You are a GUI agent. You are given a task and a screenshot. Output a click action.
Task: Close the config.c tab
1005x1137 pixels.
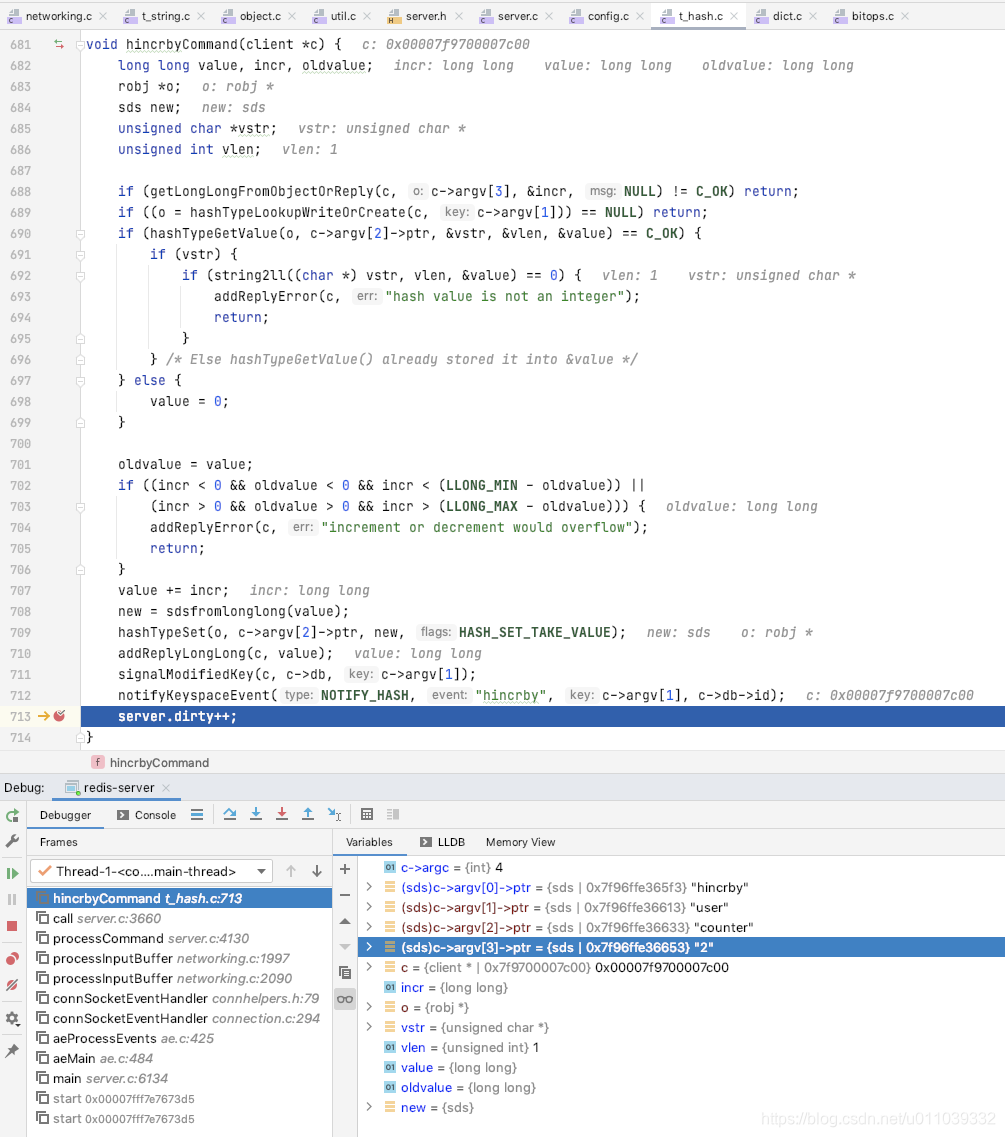pyautogui.click(x=640, y=16)
